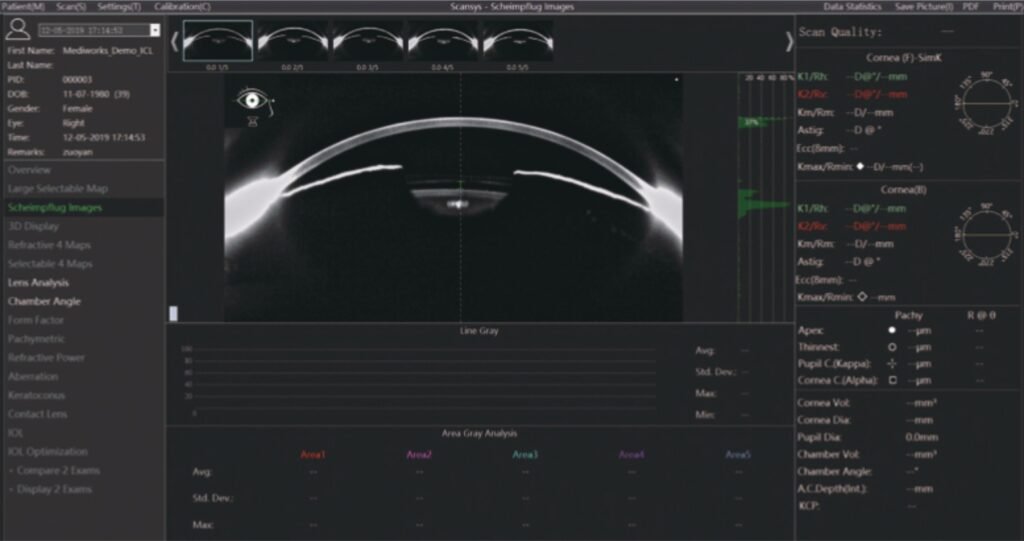Image resolution: width=1024 pixels, height=541 pixels.
Task: Select the third Scheimpflug thumbnail 3/5
Action: pyautogui.click(x=367, y=41)
